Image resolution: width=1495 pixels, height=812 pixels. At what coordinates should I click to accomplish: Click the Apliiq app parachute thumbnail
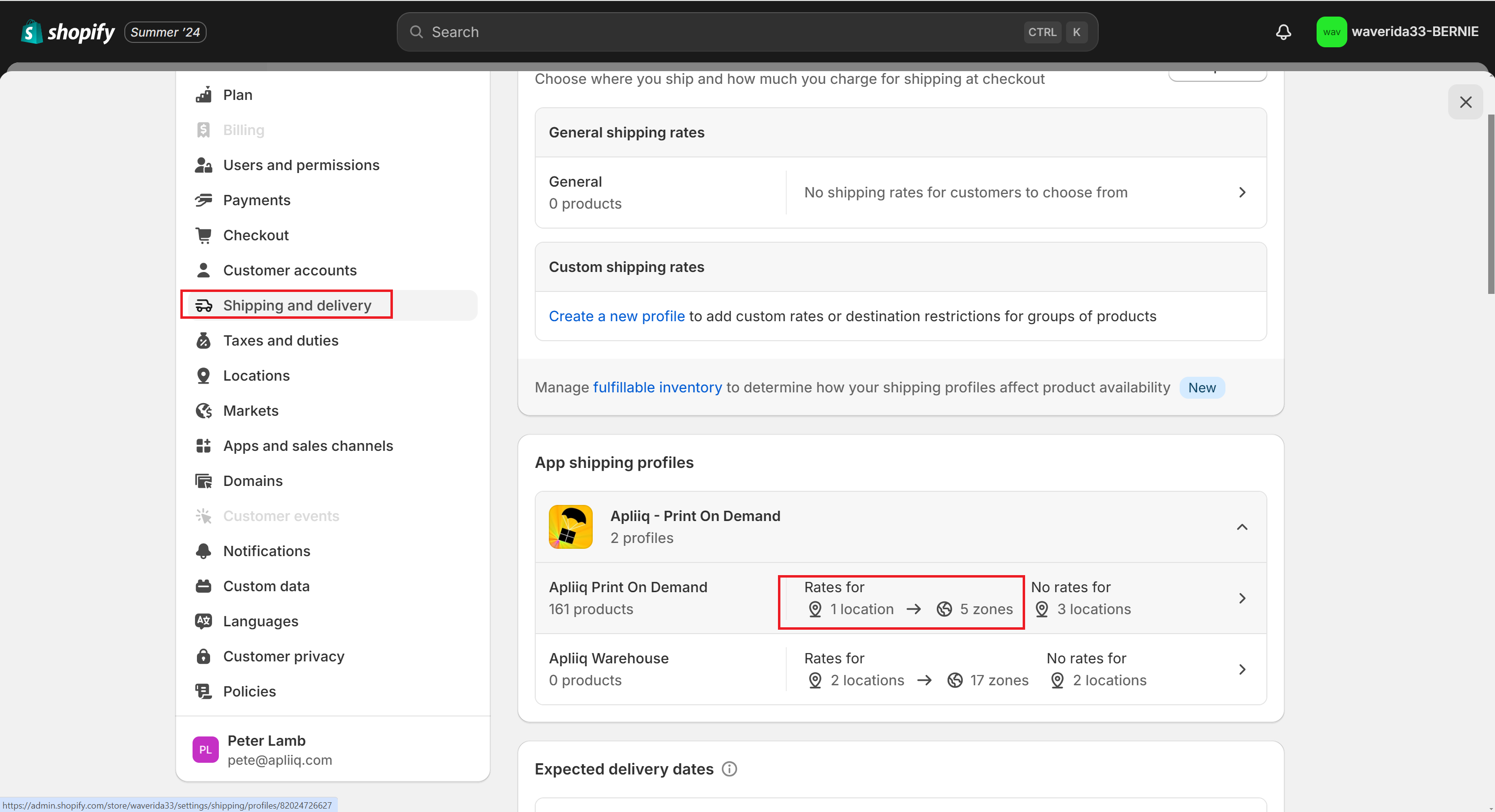tap(570, 527)
